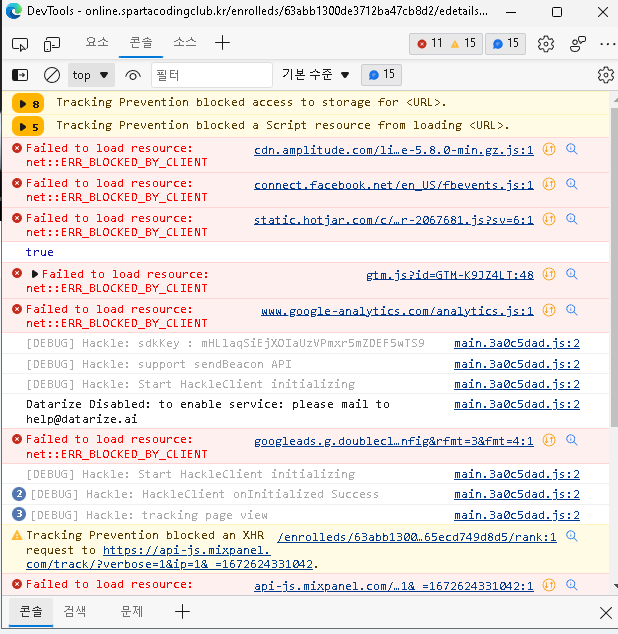
Task: Switch to the 요소 (Elements) tab
Action: click(x=97, y=42)
